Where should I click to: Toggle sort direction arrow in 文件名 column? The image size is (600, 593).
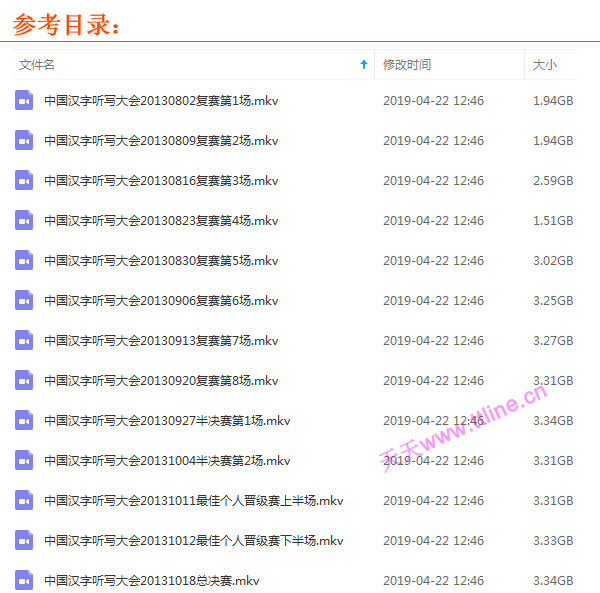[363, 65]
